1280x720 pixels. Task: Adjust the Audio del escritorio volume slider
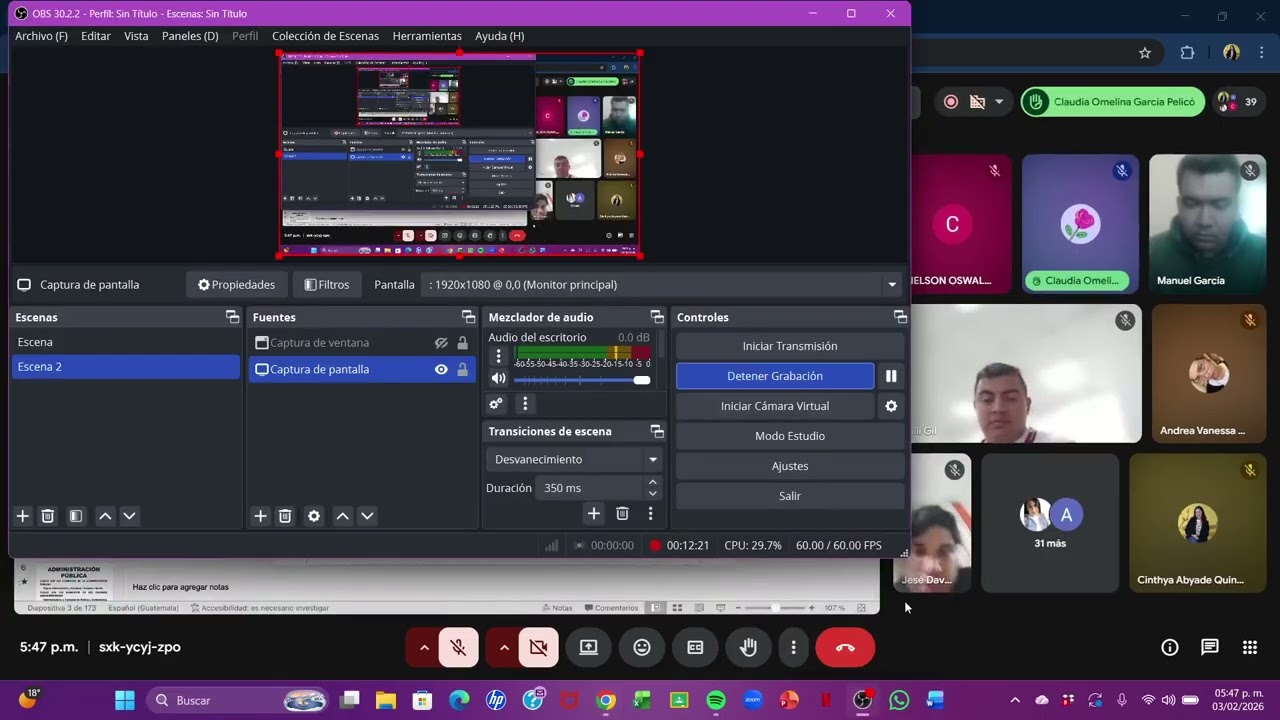[582, 379]
